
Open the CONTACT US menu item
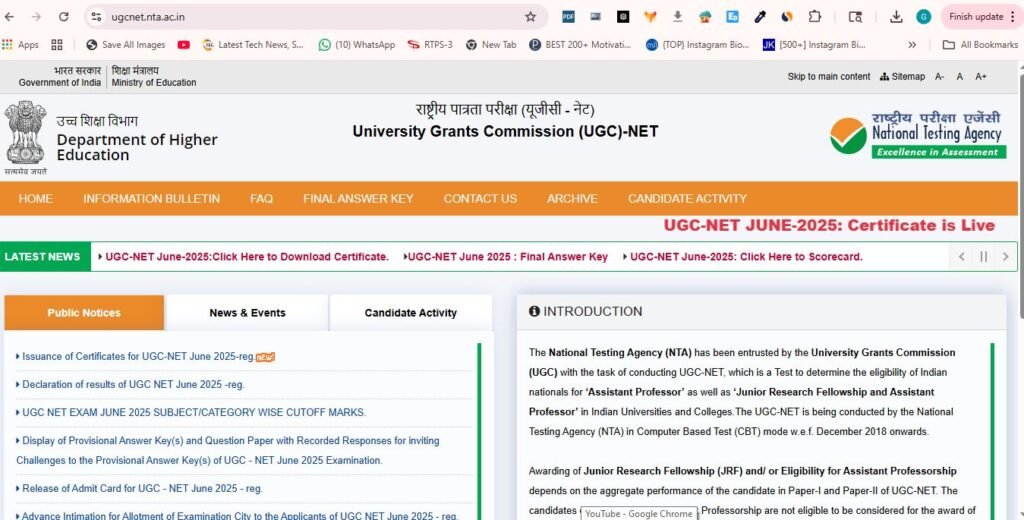pos(480,199)
